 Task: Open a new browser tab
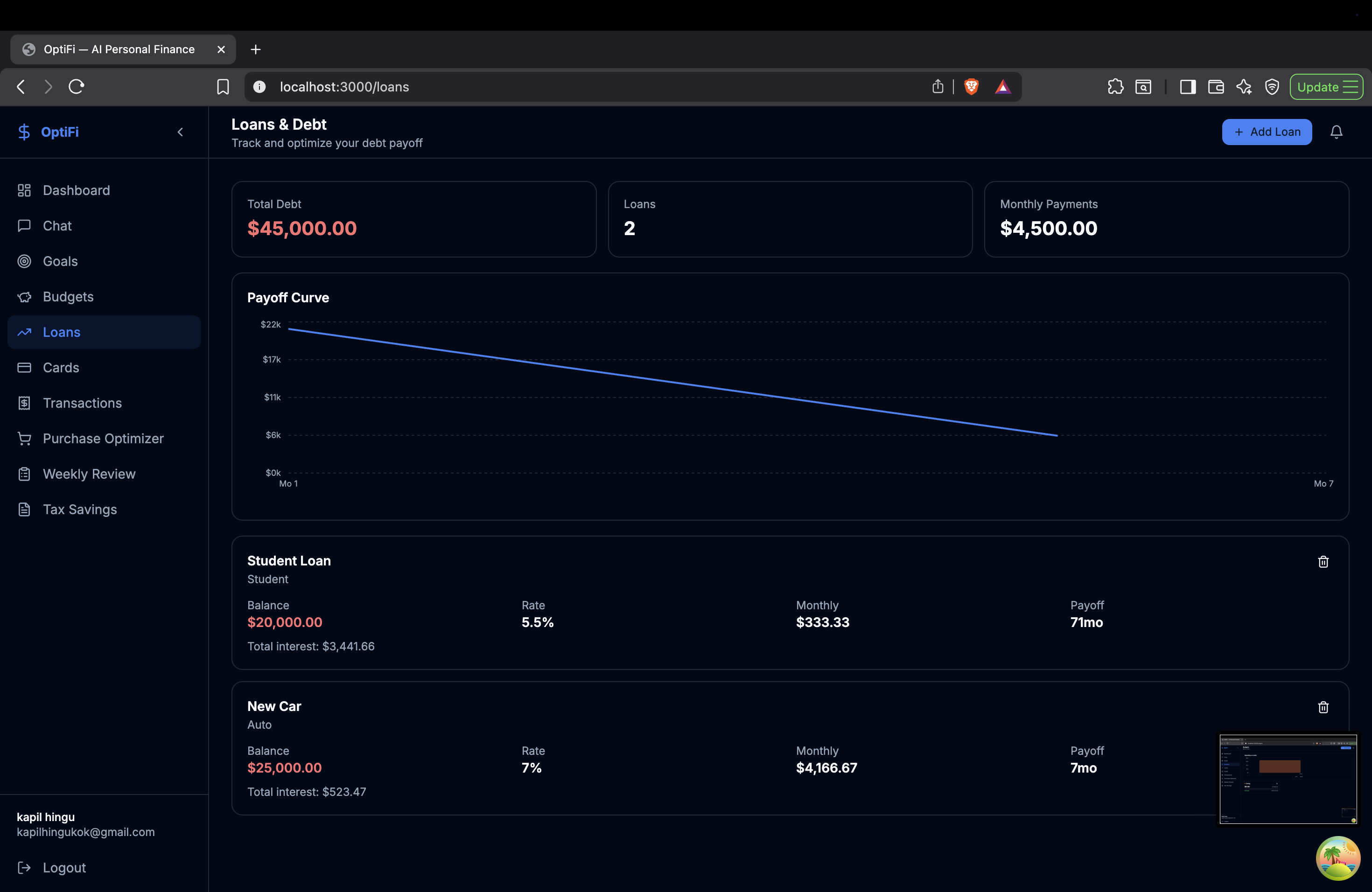pyautogui.click(x=255, y=49)
